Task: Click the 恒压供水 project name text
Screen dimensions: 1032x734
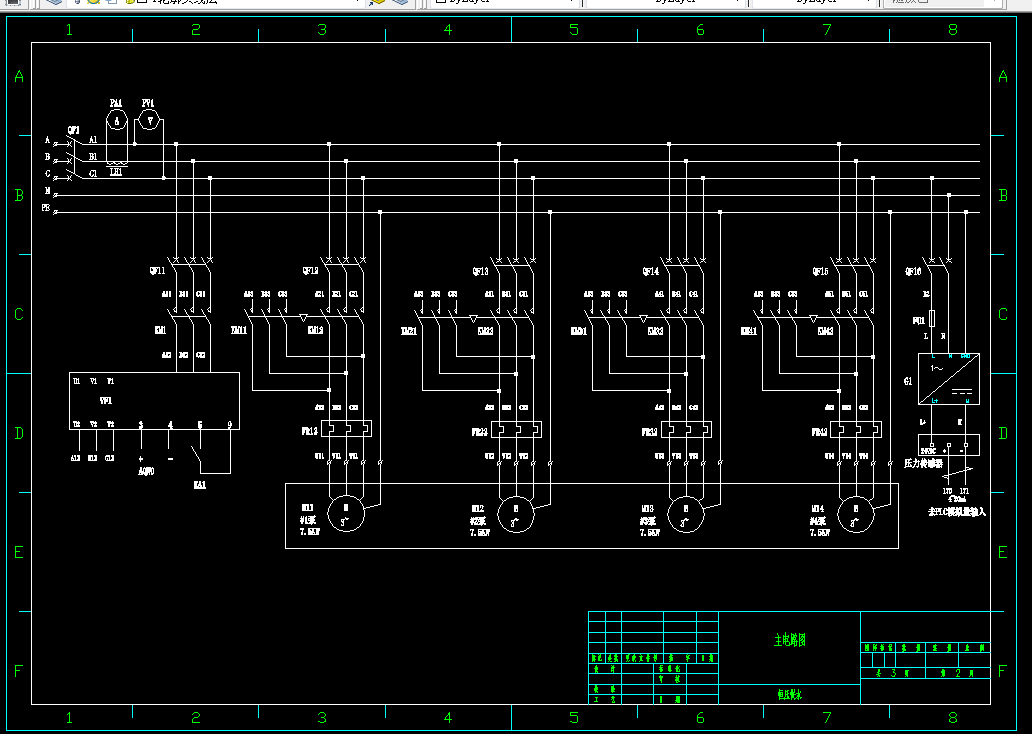Action: point(790,695)
